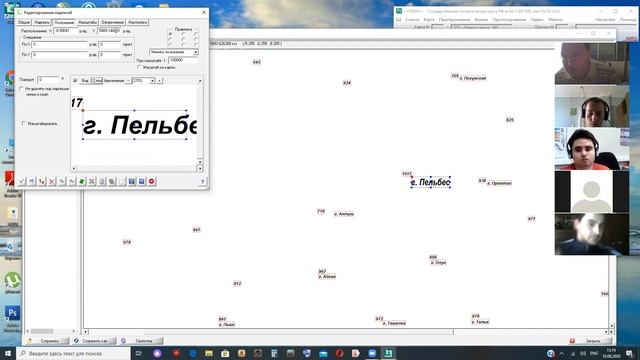Open the uTorrent desktop icon
The image size is (640, 360).
(x=12, y=280)
